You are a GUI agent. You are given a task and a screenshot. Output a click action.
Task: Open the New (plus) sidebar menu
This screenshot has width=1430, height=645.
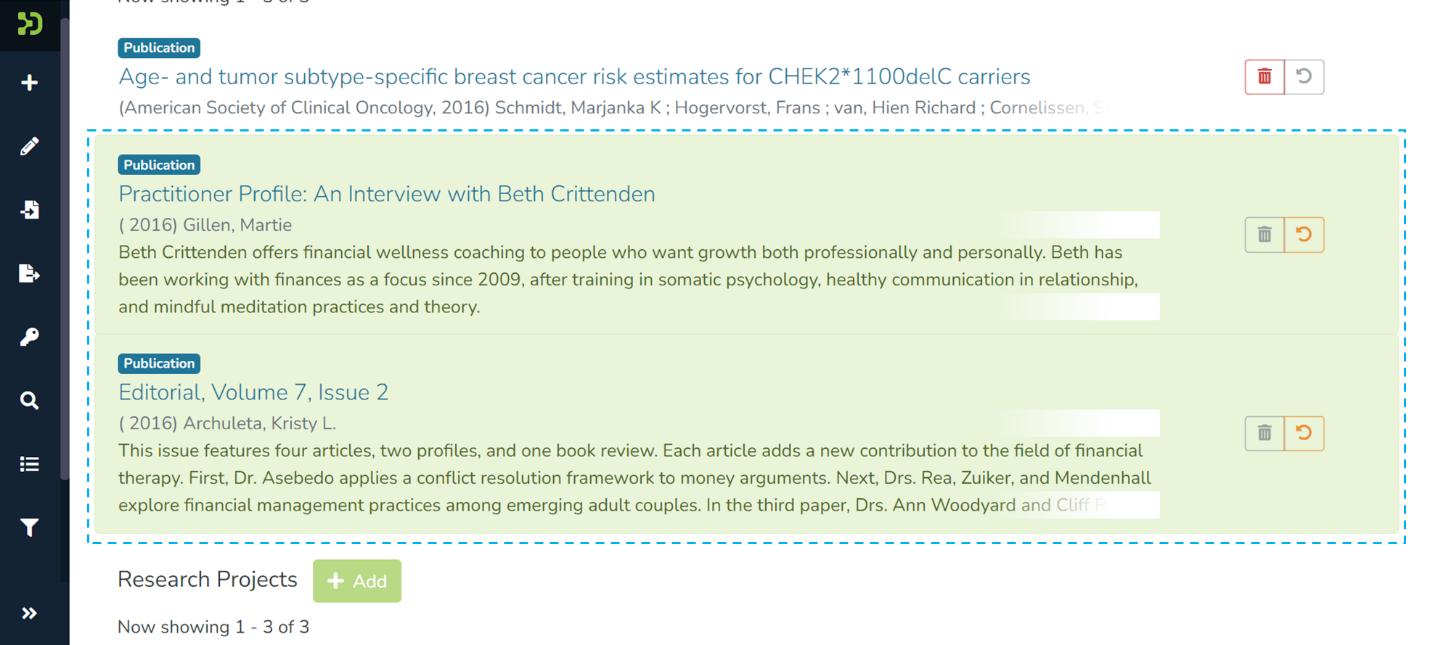[30, 83]
